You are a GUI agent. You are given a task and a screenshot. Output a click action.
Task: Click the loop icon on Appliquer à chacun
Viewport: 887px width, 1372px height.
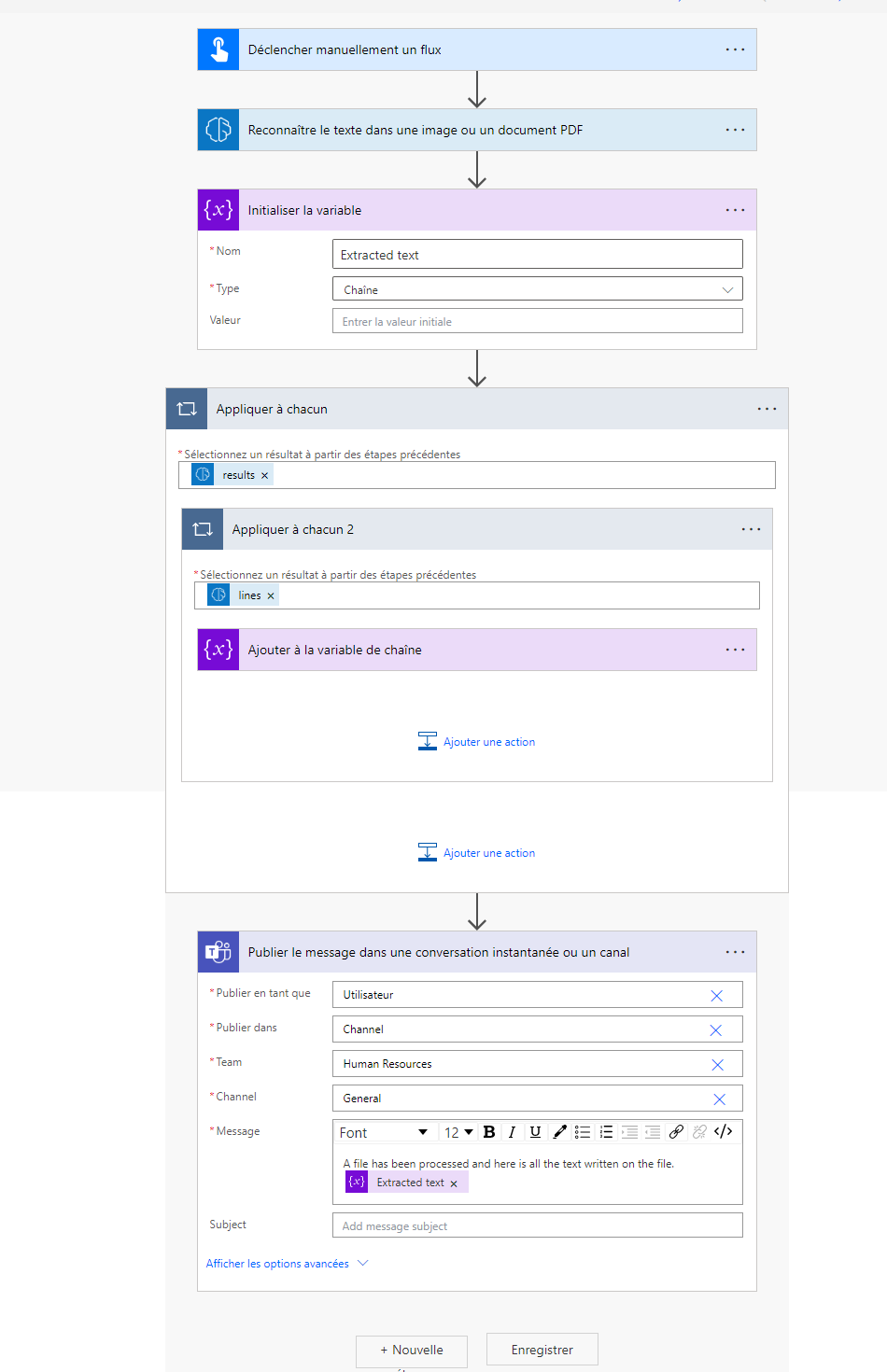(x=187, y=409)
